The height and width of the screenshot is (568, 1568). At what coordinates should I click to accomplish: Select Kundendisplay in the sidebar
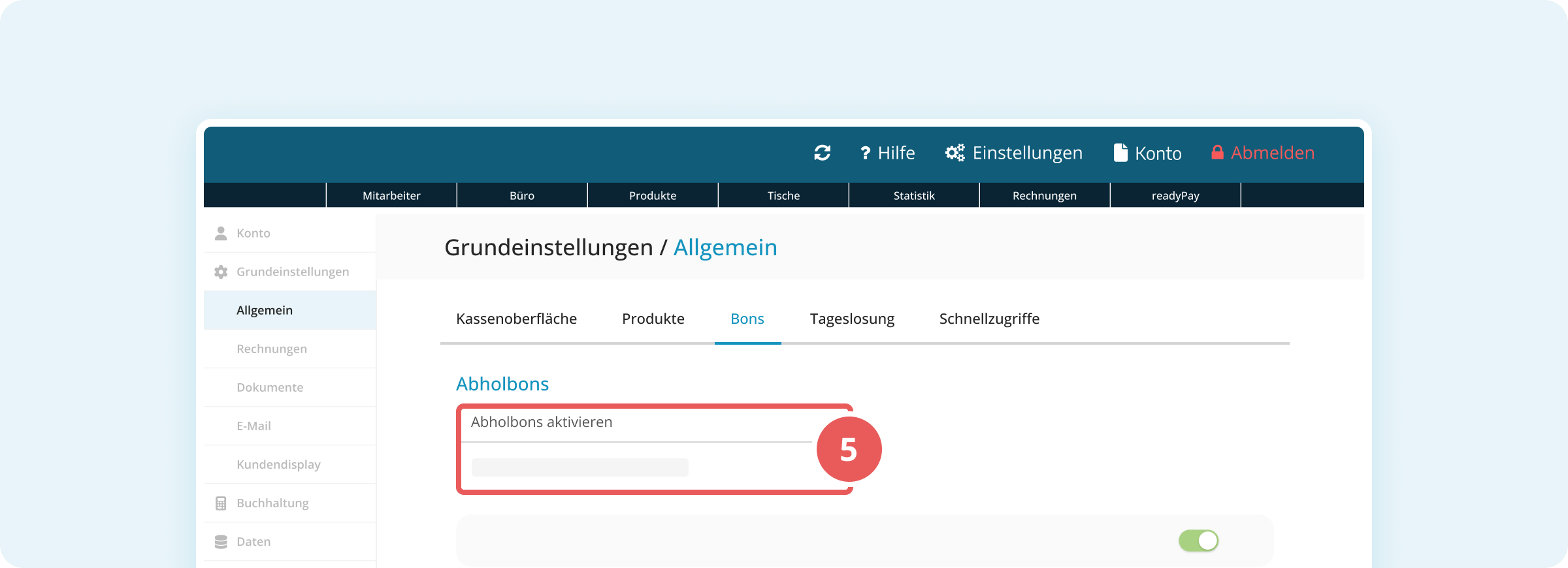(x=278, y=464)
